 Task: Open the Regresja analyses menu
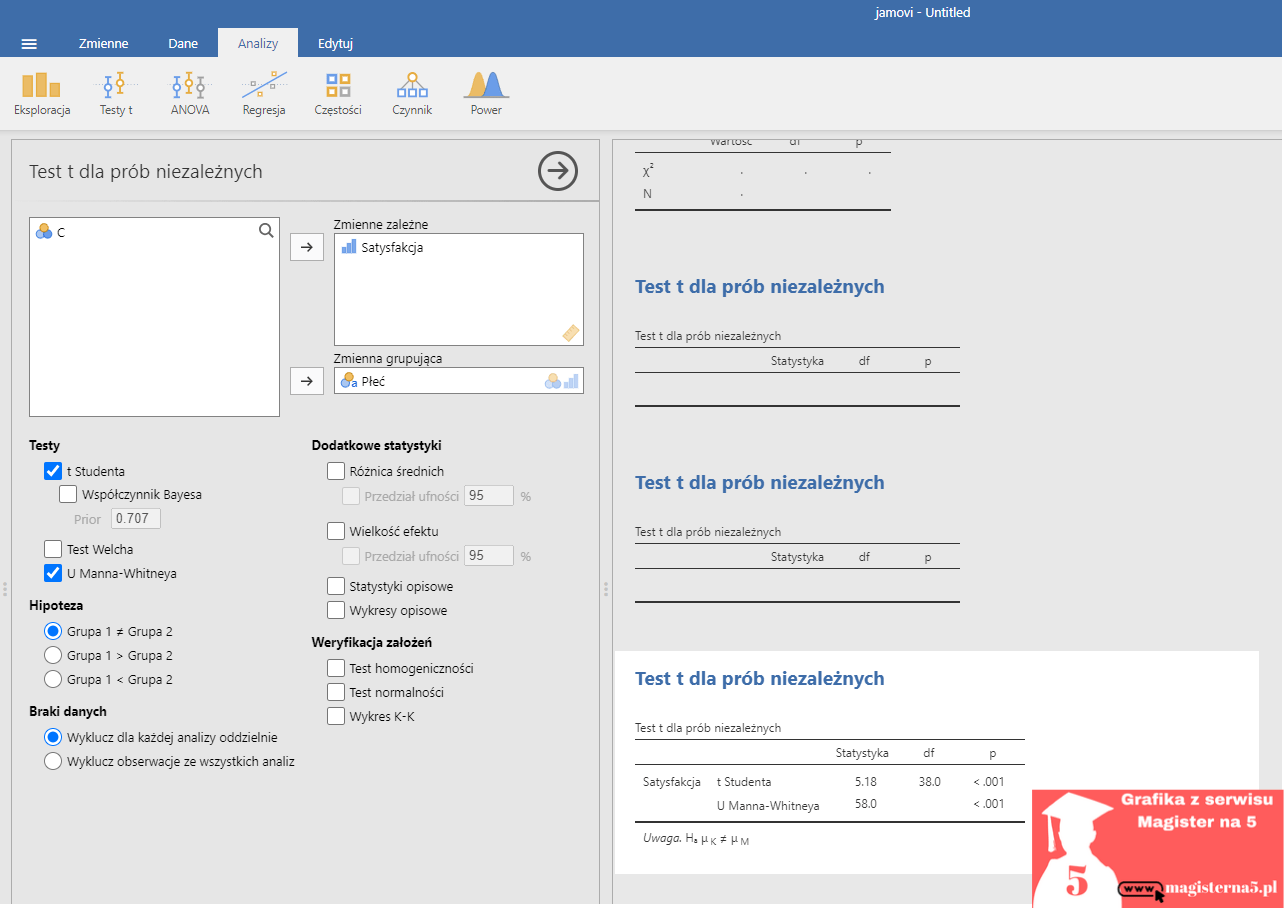pyautogui.click(x=264, y=94)
